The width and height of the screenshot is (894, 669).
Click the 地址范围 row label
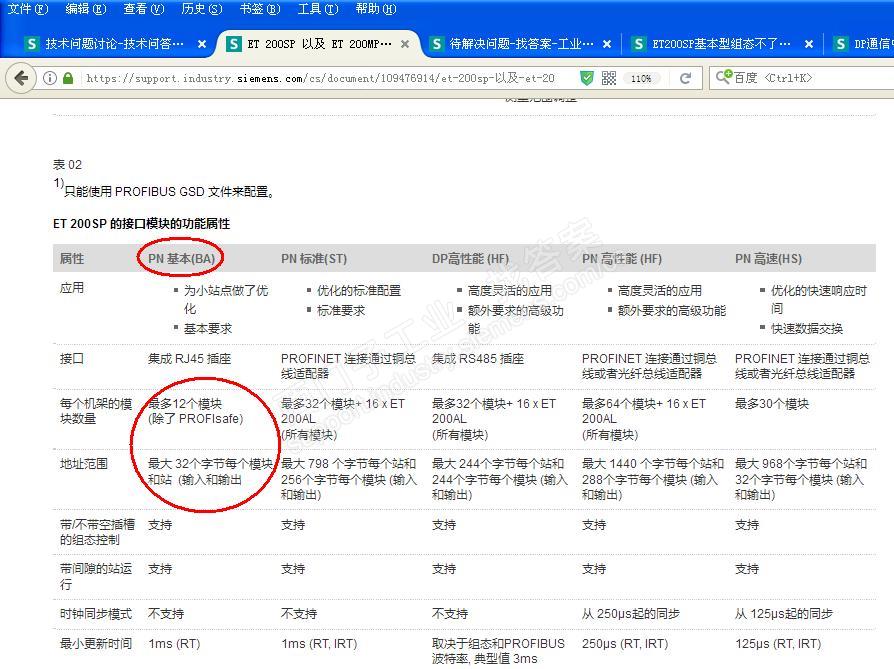(x=84, y=464)
